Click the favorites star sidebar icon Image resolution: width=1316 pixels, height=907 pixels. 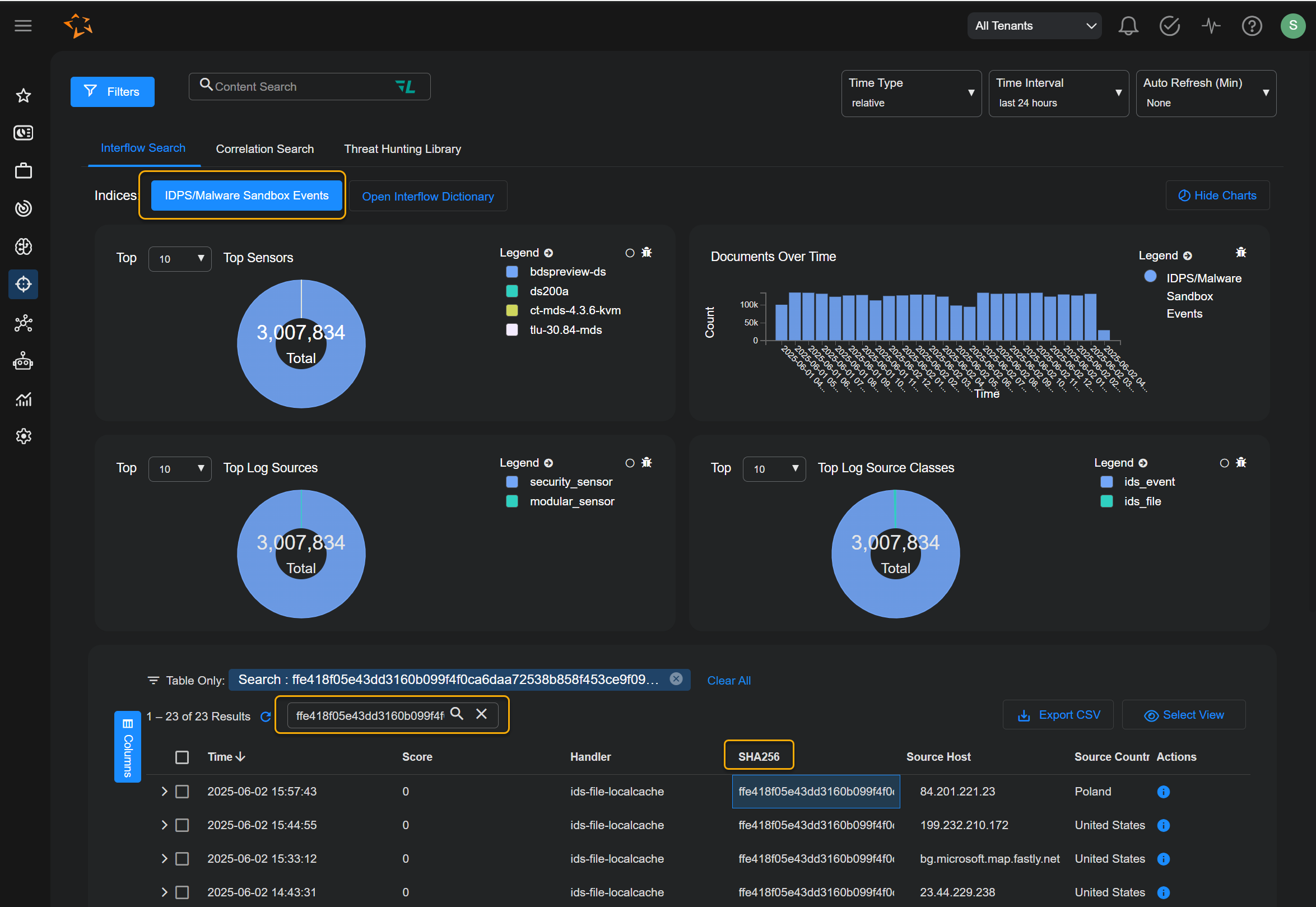coord(24,95)
